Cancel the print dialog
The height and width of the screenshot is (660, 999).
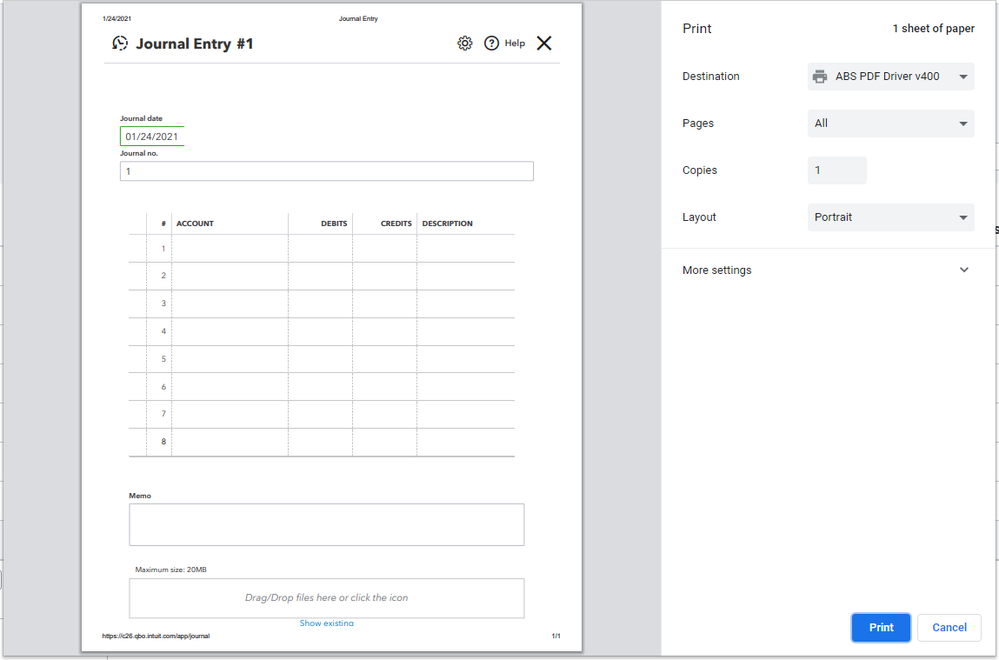click(949, 628)
